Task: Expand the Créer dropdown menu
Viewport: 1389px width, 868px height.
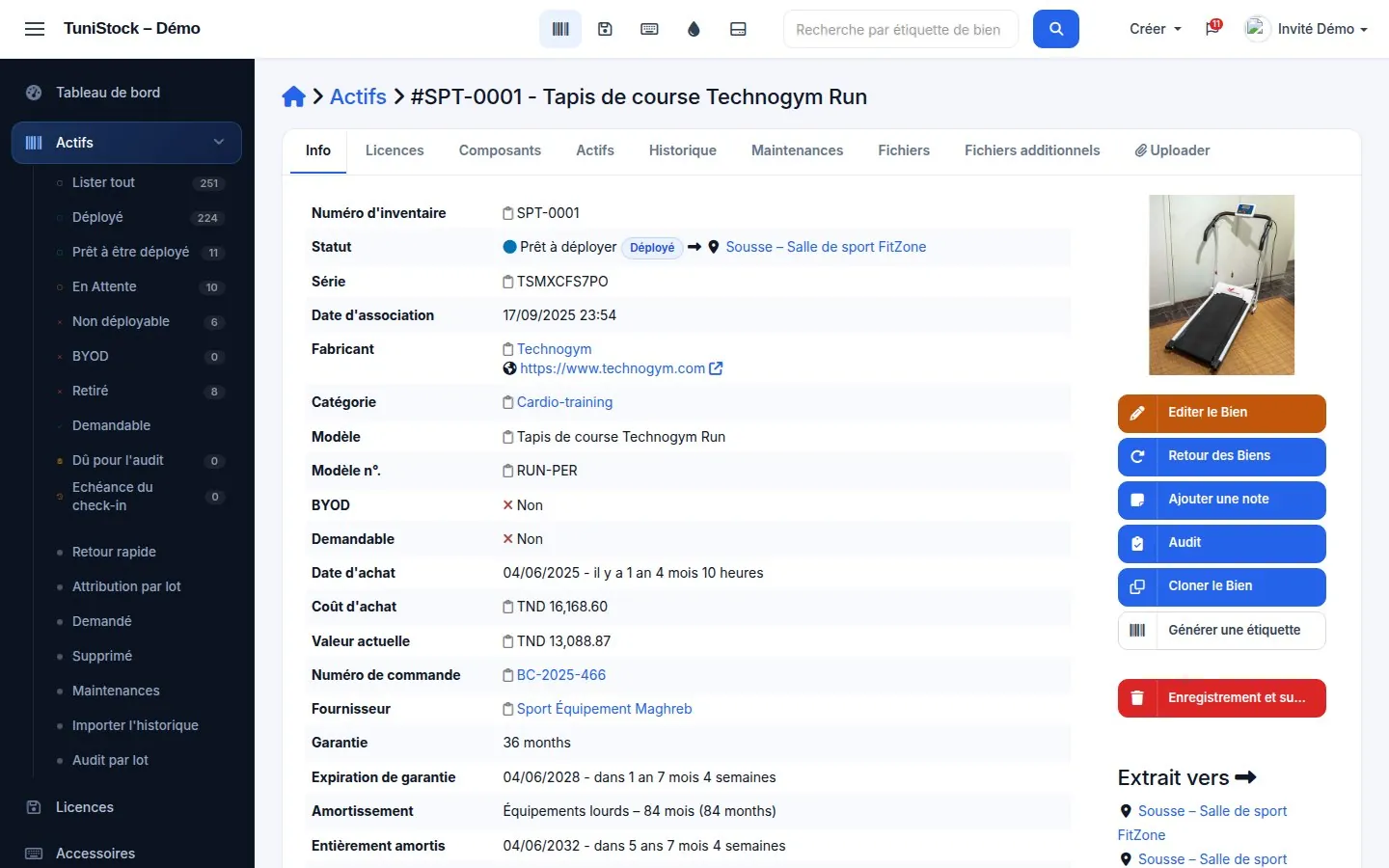Action: pyautogui.click(x=1155, y=29)
